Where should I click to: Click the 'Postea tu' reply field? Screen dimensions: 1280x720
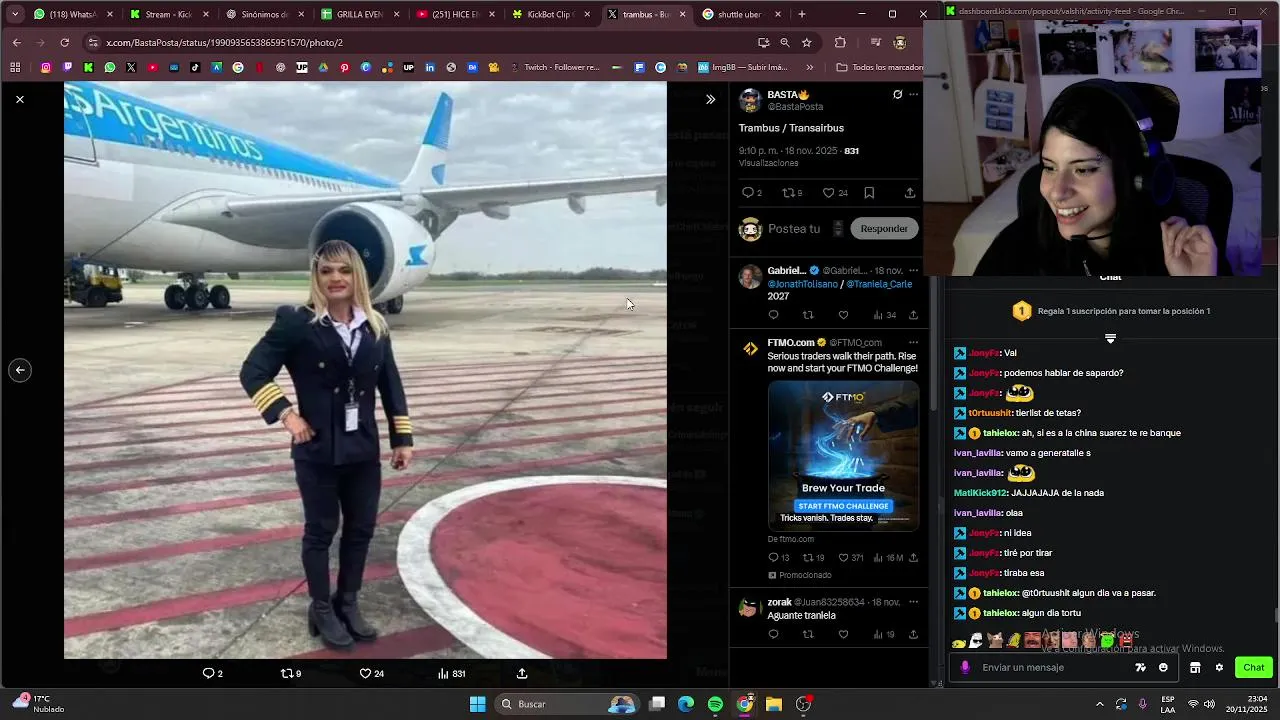click(x=794, y=229)
